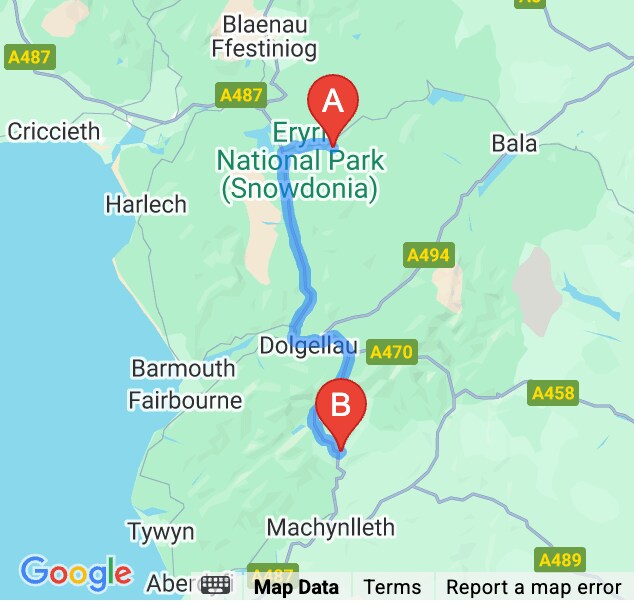Select the Dolgellau town label

pyautogui.click(x=308, y=346)
